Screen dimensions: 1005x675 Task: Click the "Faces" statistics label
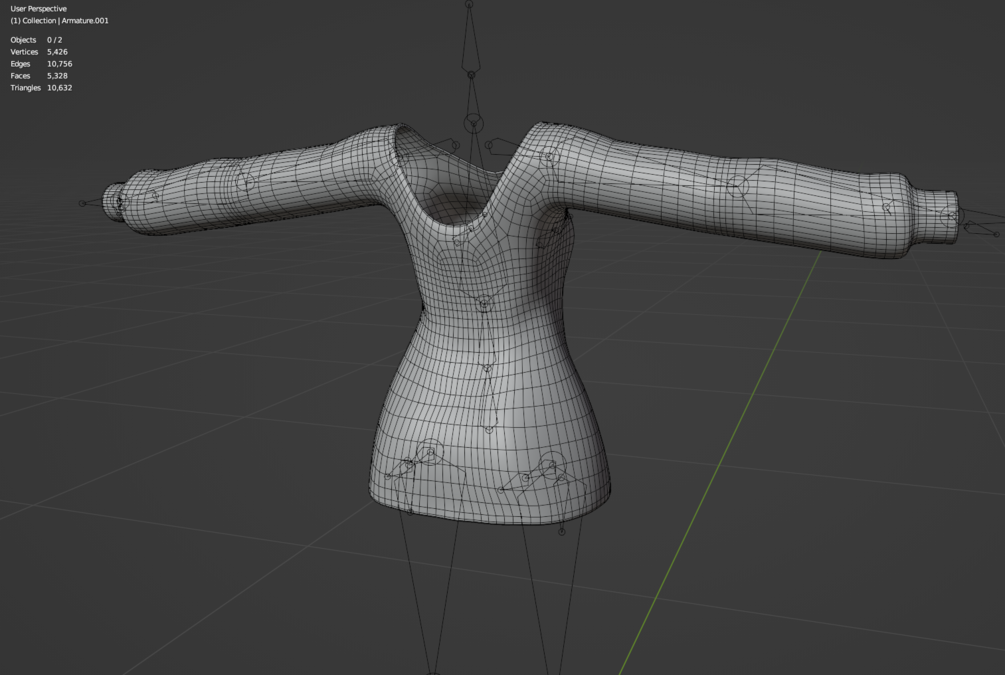coord(21,76)
